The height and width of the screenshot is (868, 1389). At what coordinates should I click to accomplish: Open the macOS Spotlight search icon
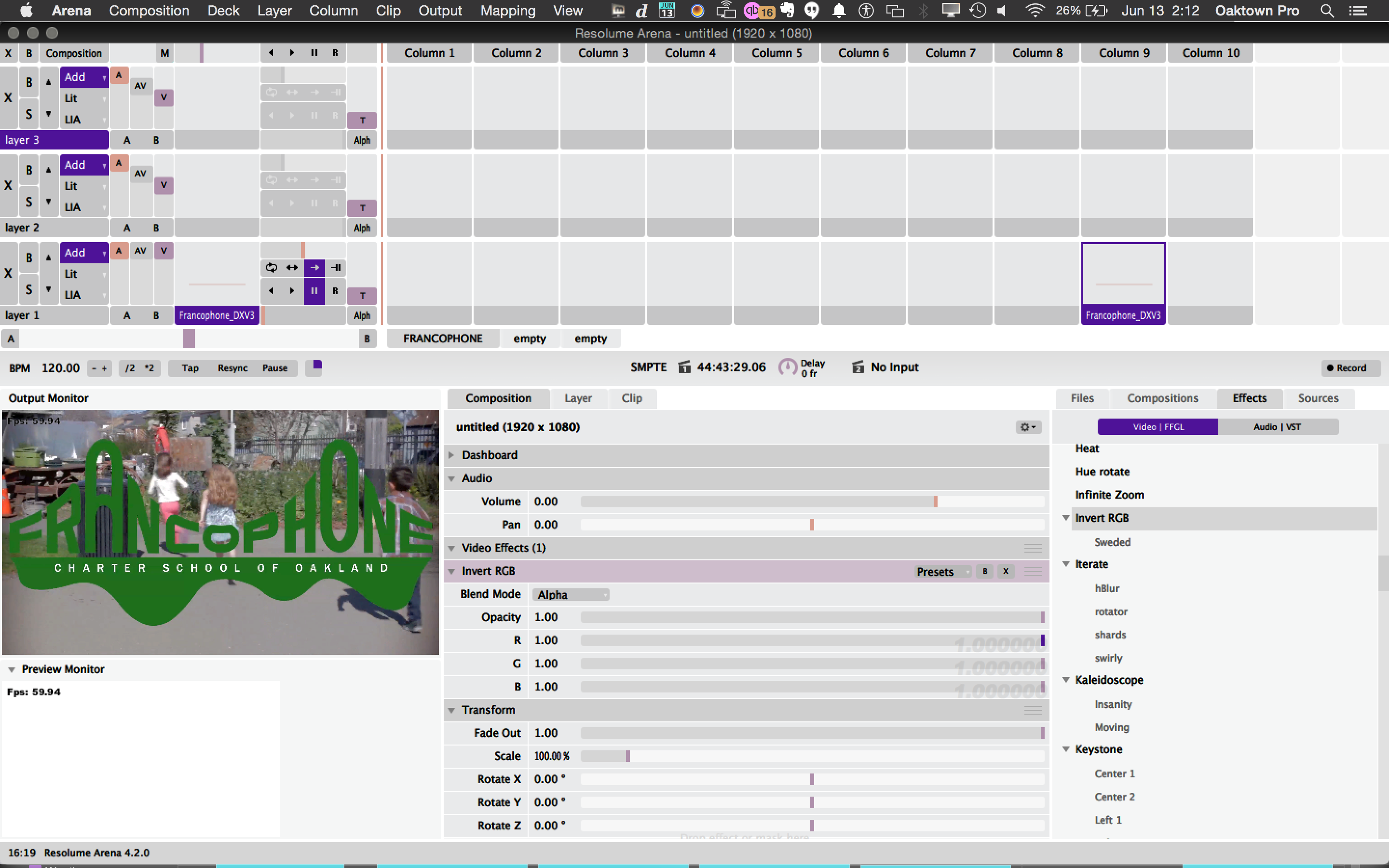[1326, 11]
